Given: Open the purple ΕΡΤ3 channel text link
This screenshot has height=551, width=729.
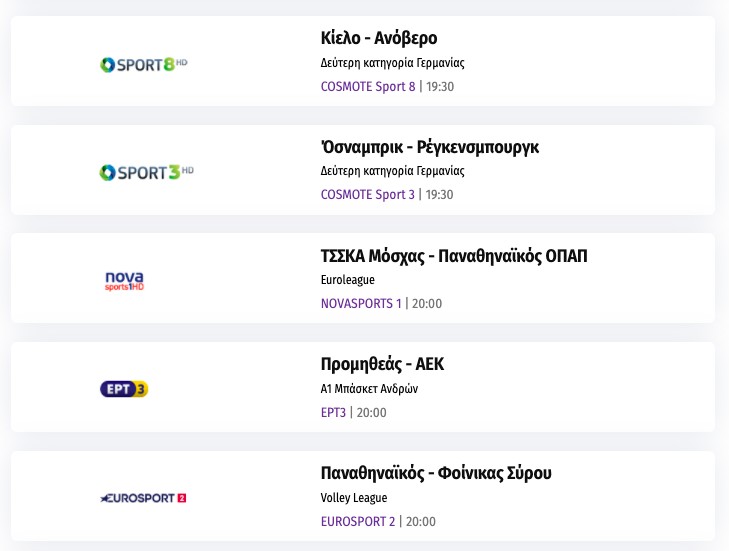Looking at the screenshot, I should [335, 412].
